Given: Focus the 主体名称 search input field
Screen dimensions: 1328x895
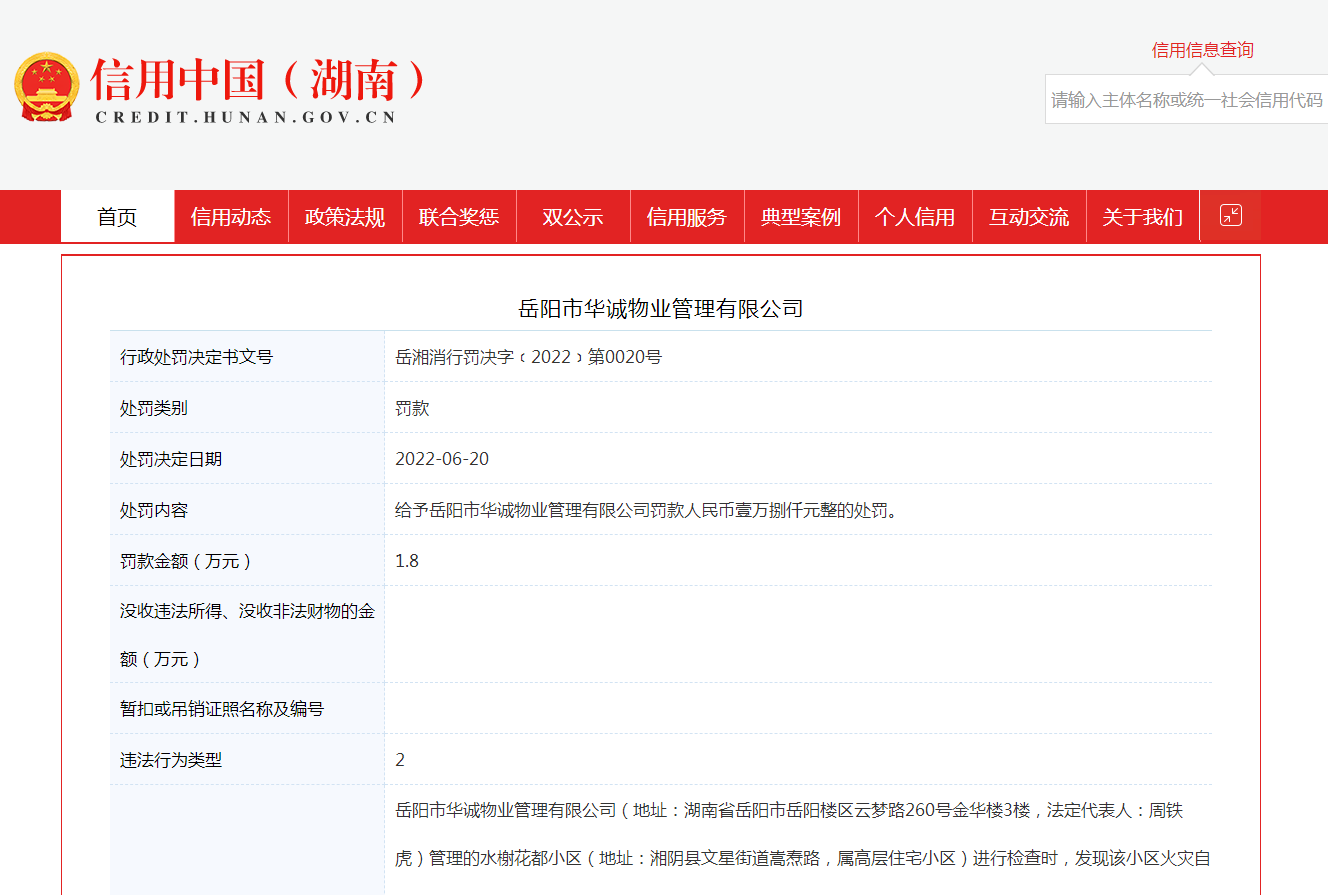Looking at the screenshot, I should point(1187,100).
